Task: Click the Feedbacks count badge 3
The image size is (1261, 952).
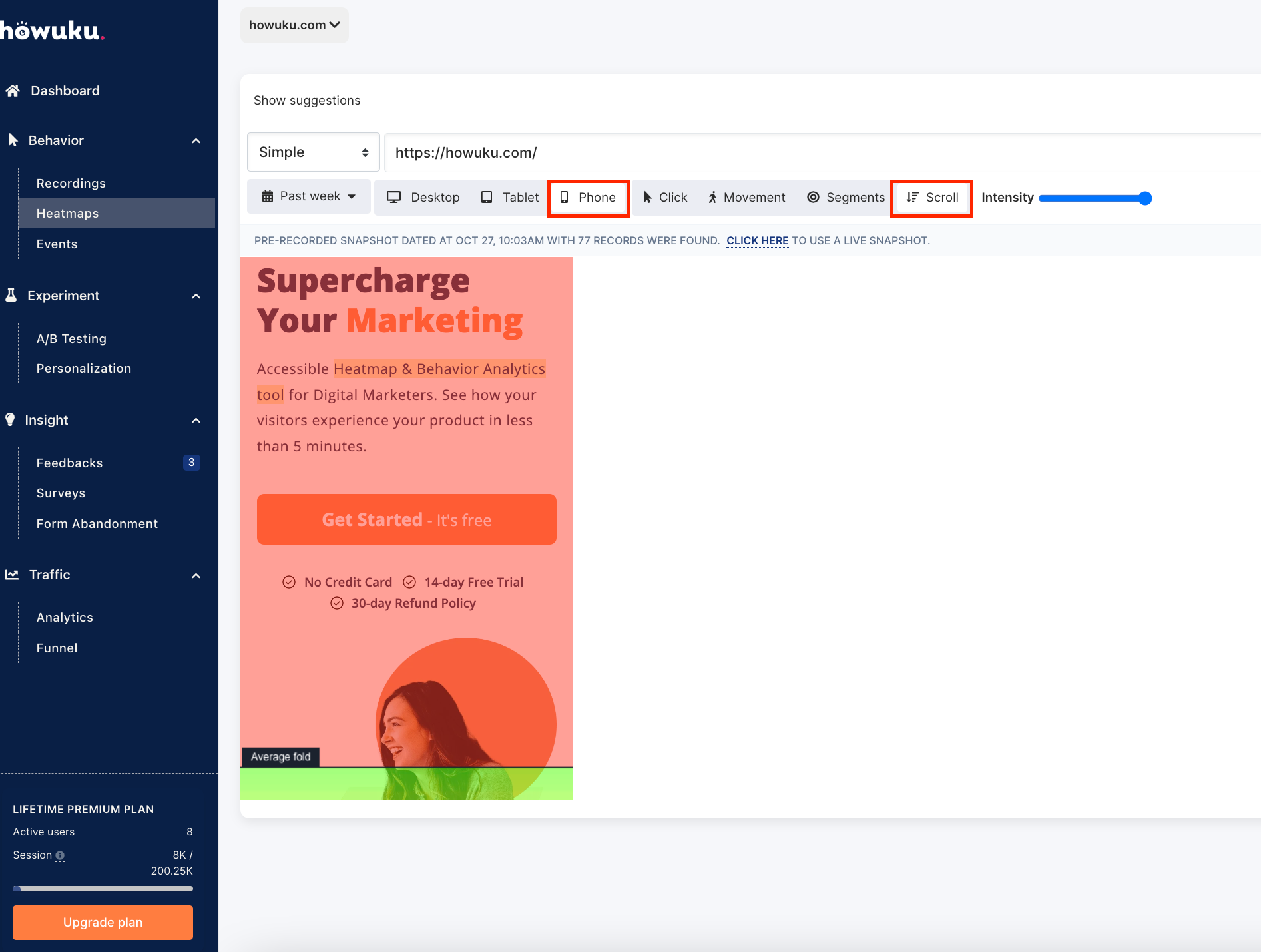Action: tap(192, 462)
